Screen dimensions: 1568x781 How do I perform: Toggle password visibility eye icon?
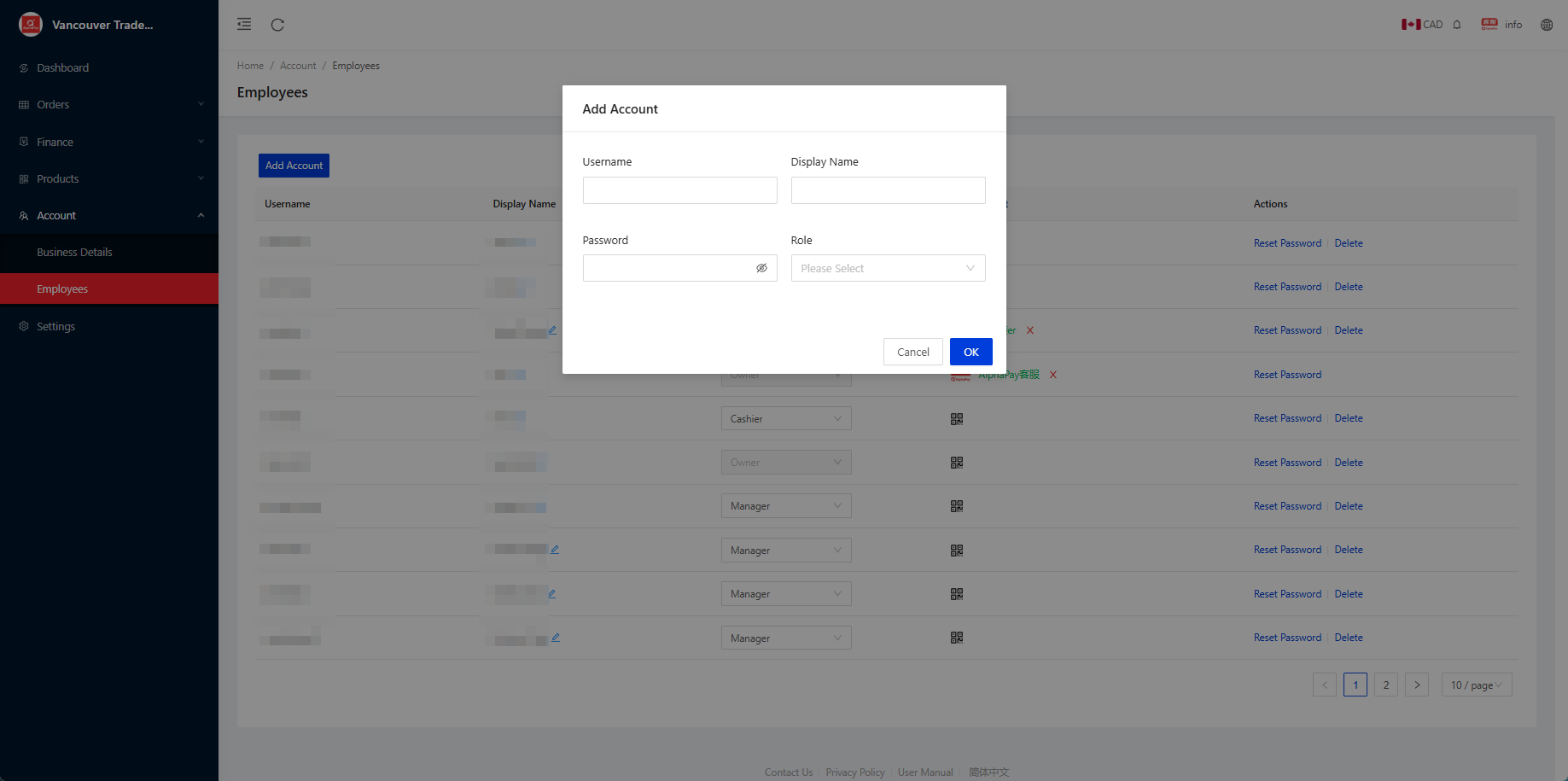761,268
